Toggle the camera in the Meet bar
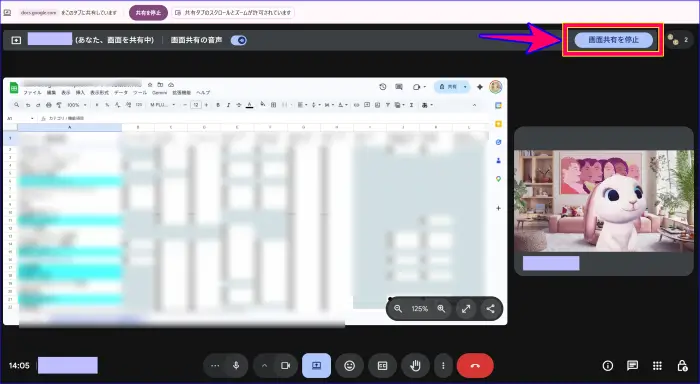This screenshot has height=384, width=700. point(285,366)
